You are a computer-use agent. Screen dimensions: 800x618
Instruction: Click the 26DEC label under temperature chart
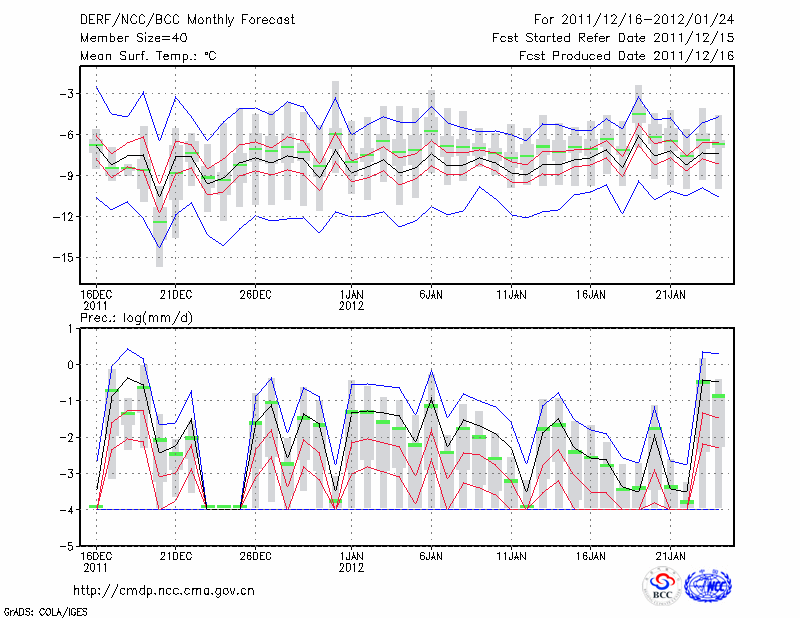255,295
